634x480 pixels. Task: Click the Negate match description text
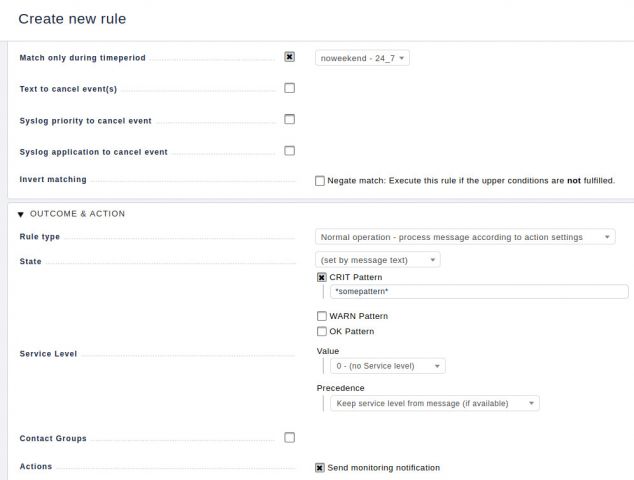[471, 181]
